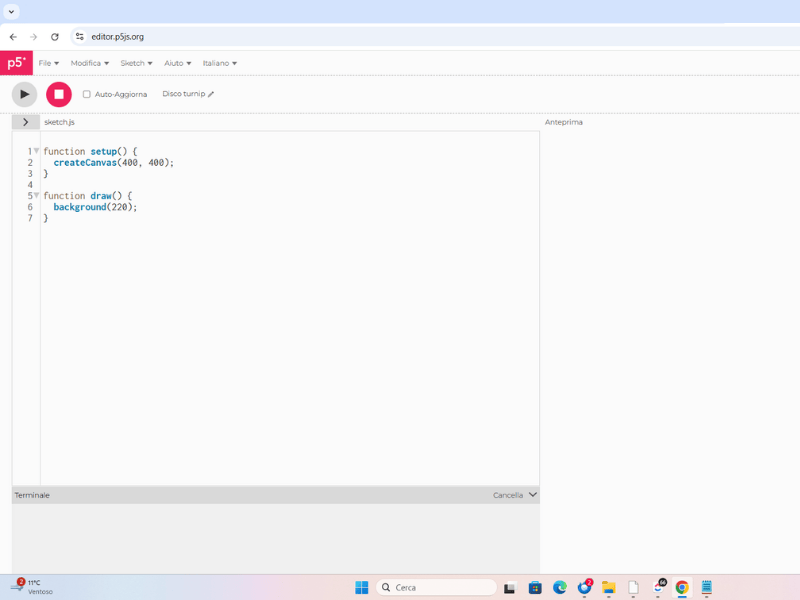The width and height of the screenshot is (800, 600).
Task: Open Chrome from the taskbar
Action: [683, 587]
